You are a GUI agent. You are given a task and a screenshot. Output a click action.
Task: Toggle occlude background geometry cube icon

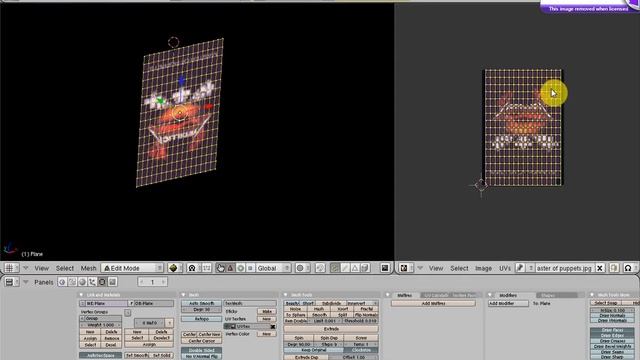[364, 268]
